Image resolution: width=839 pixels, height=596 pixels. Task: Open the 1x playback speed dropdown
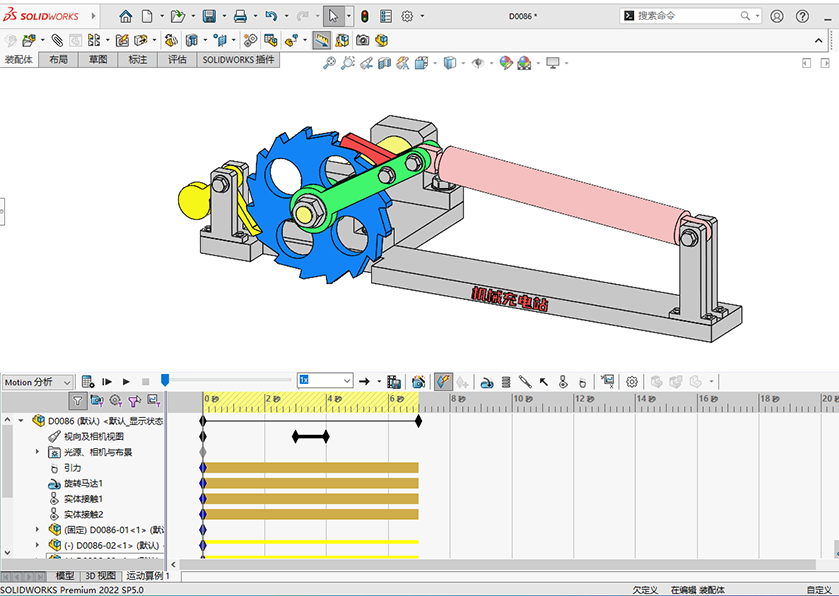click(325, 381)
